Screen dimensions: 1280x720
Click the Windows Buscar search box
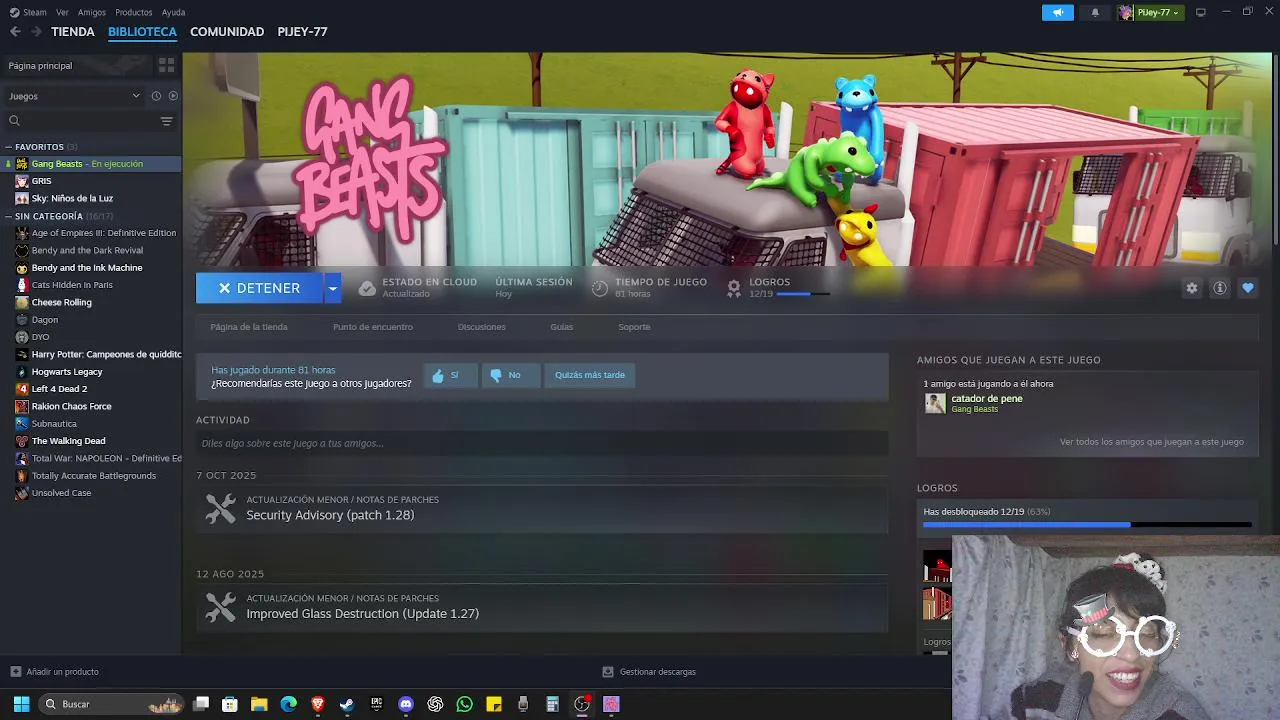pyautogui.click(x=110, y=704)
